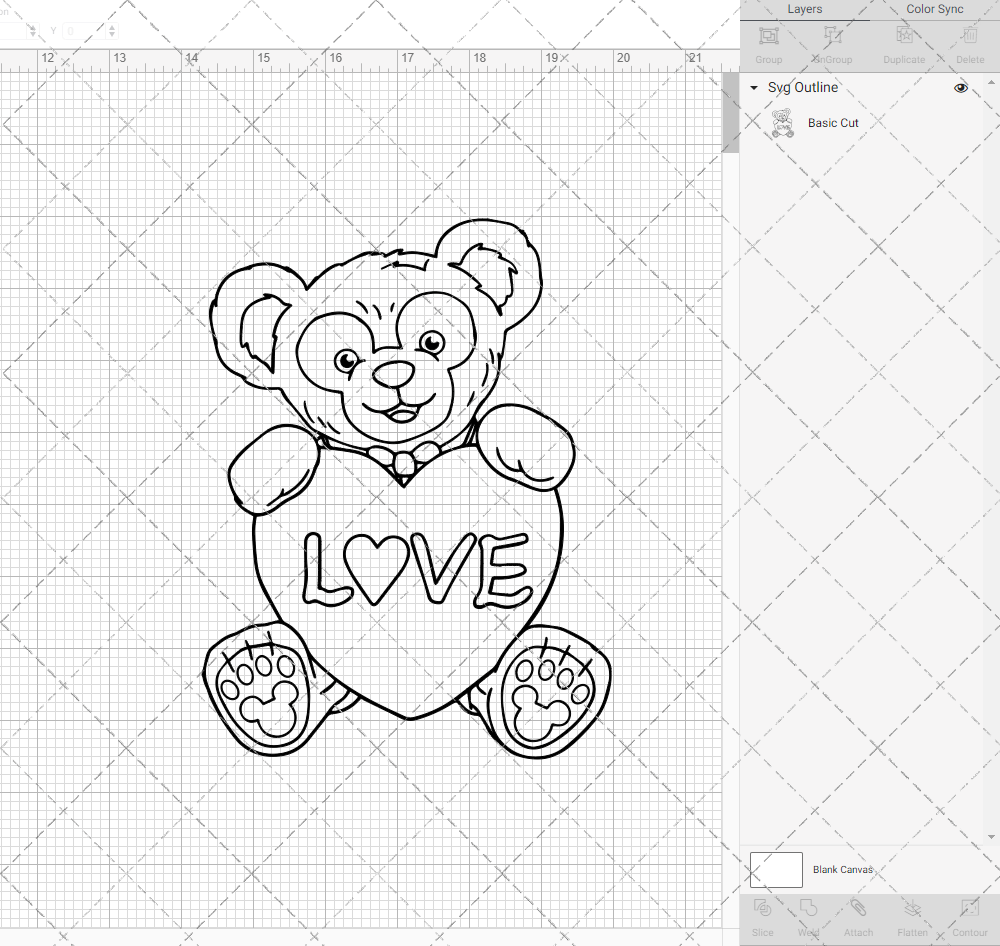Hide the Svg Outline layer with eye icon

pyautogui.click(x=960, y=87)
